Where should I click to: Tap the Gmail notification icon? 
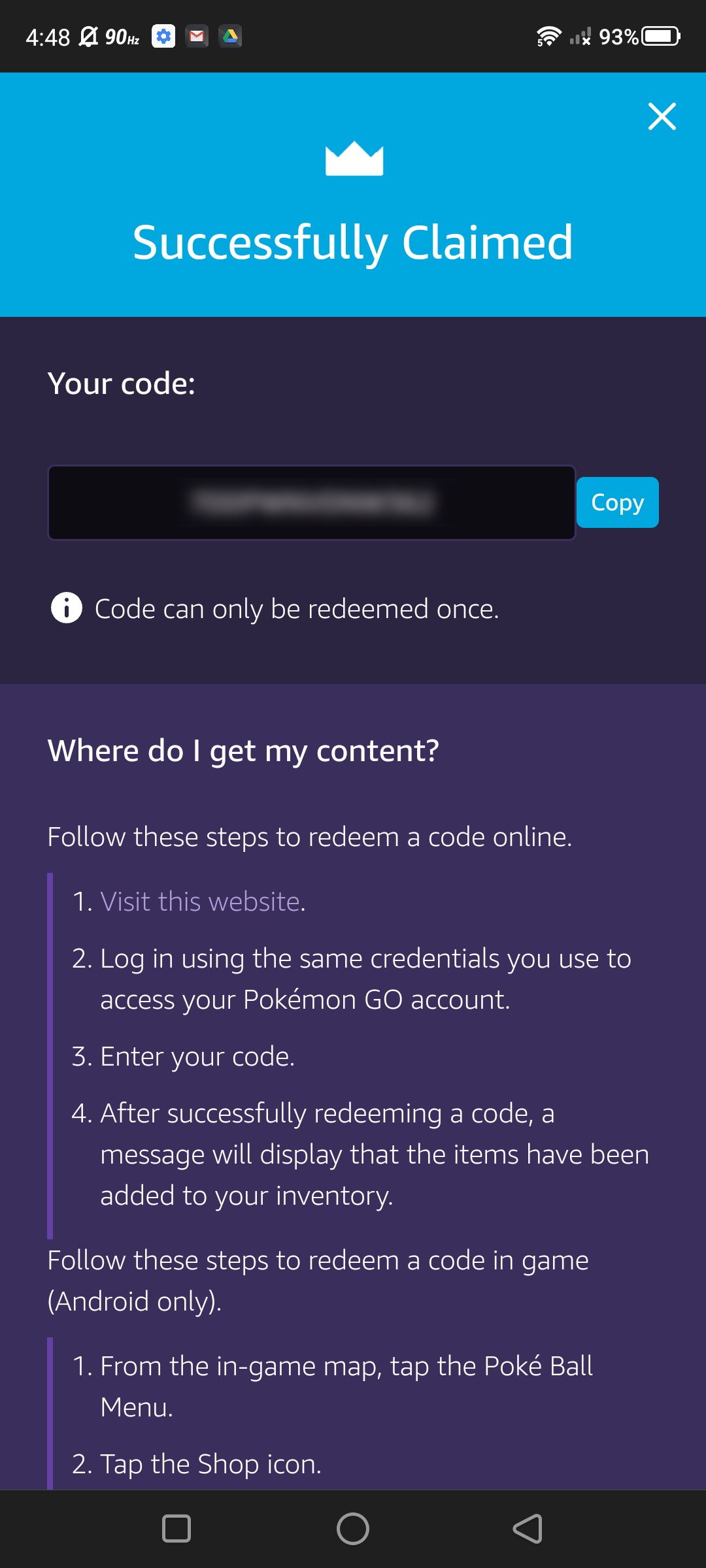click(197, 37)
